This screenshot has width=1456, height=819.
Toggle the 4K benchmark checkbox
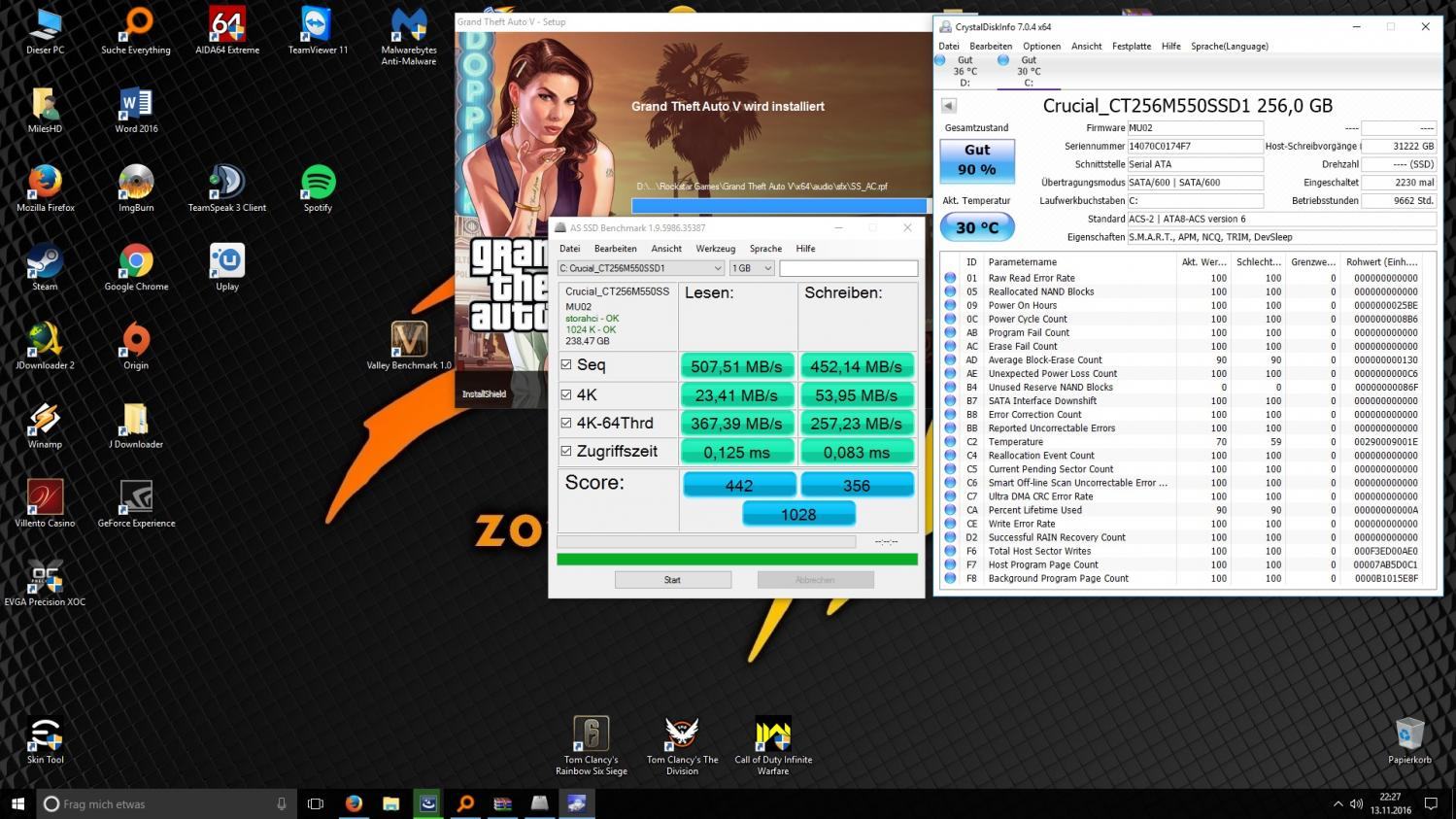point(566,394)
